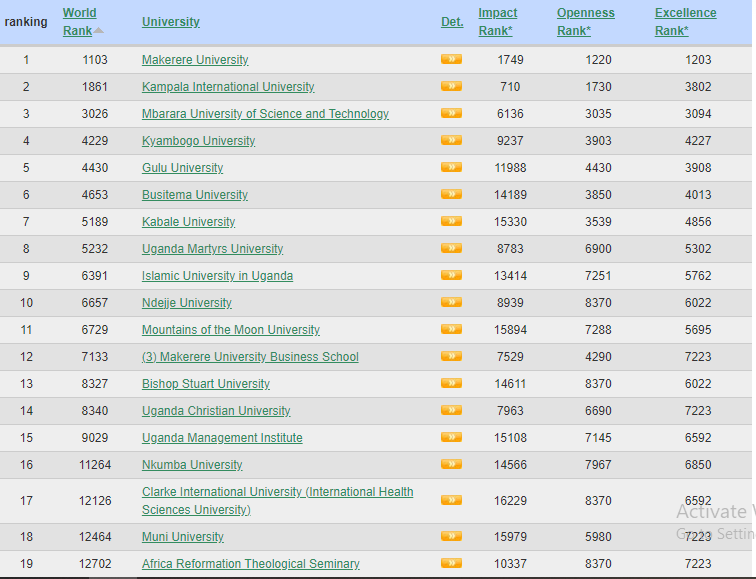Select excellence rank value 4227
This screenshot has width=756, height=579.
coord(698,141)
